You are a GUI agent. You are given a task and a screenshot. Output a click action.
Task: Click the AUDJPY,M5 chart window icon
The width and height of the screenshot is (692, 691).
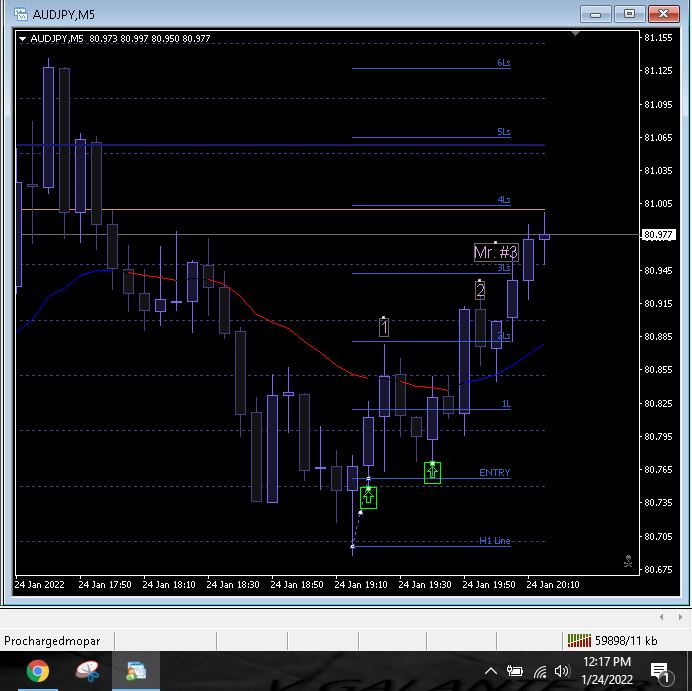[21, 14]
